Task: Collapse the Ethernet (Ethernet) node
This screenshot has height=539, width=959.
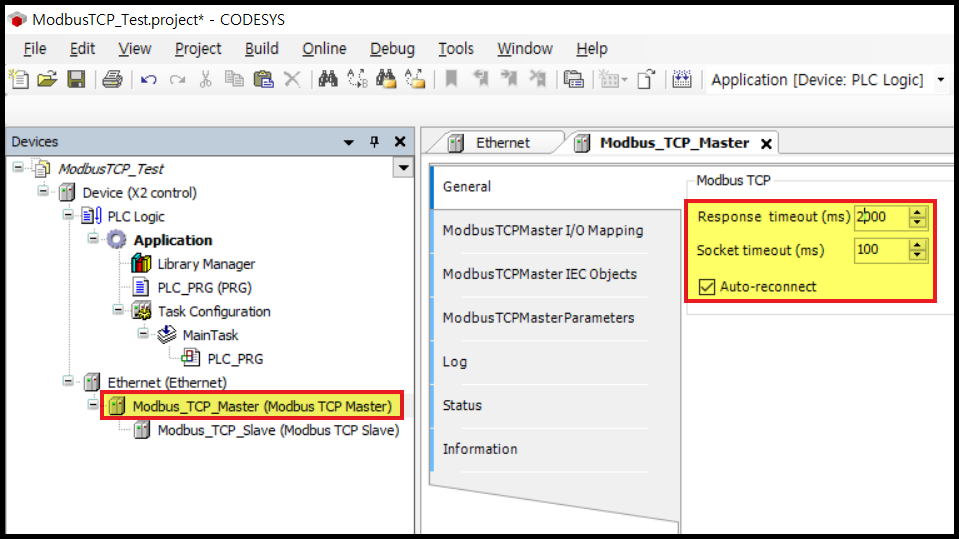Action: [x=68, y=381]
